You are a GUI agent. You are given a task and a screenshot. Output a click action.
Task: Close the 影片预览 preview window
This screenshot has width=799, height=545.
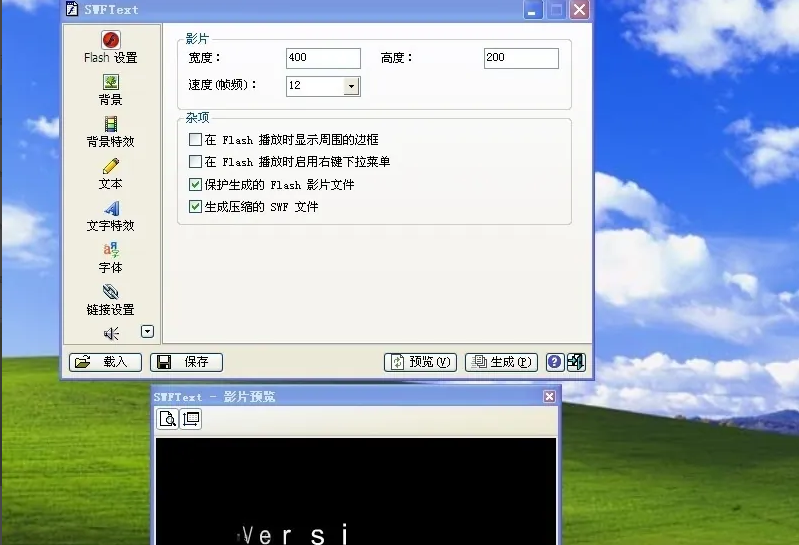point(549,396)
